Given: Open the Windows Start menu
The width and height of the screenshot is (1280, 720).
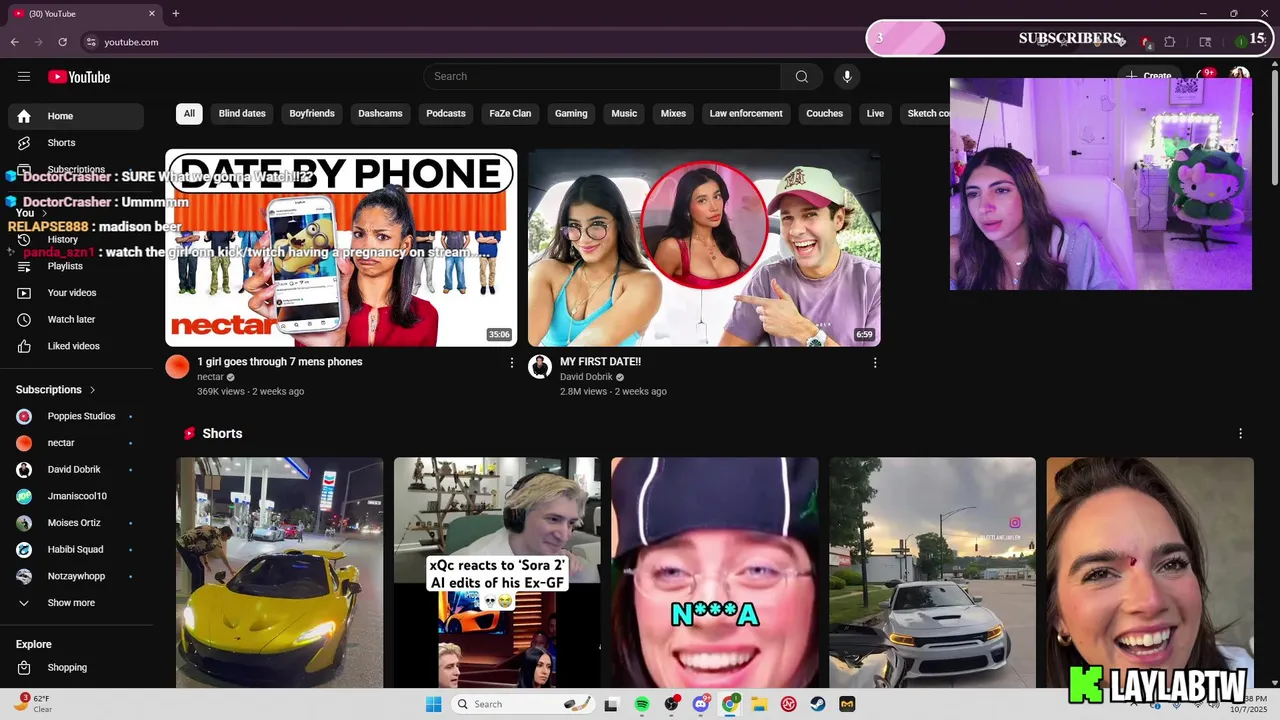Looking at the screenshot, I should (x=433, y=704).
